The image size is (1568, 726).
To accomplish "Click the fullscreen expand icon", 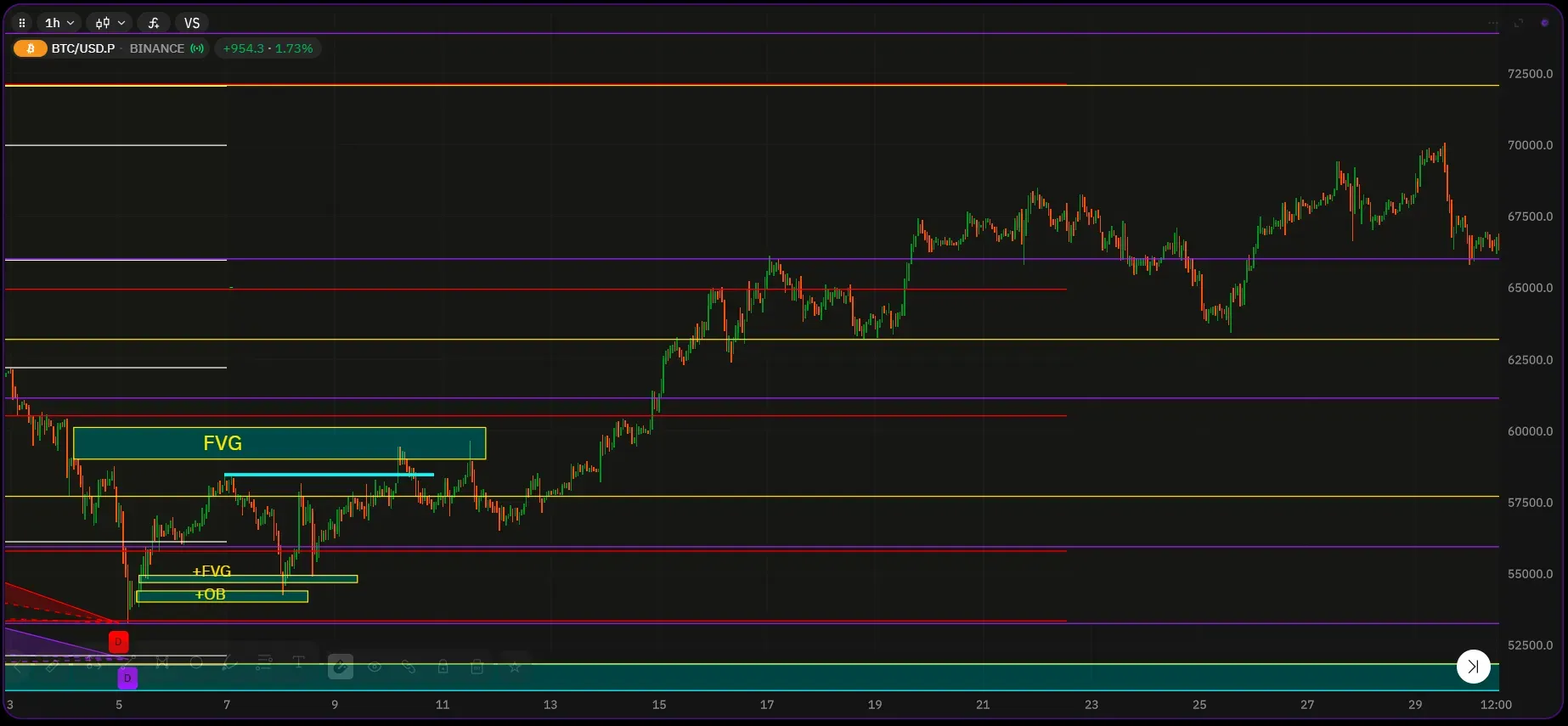I will [1519, 23].
